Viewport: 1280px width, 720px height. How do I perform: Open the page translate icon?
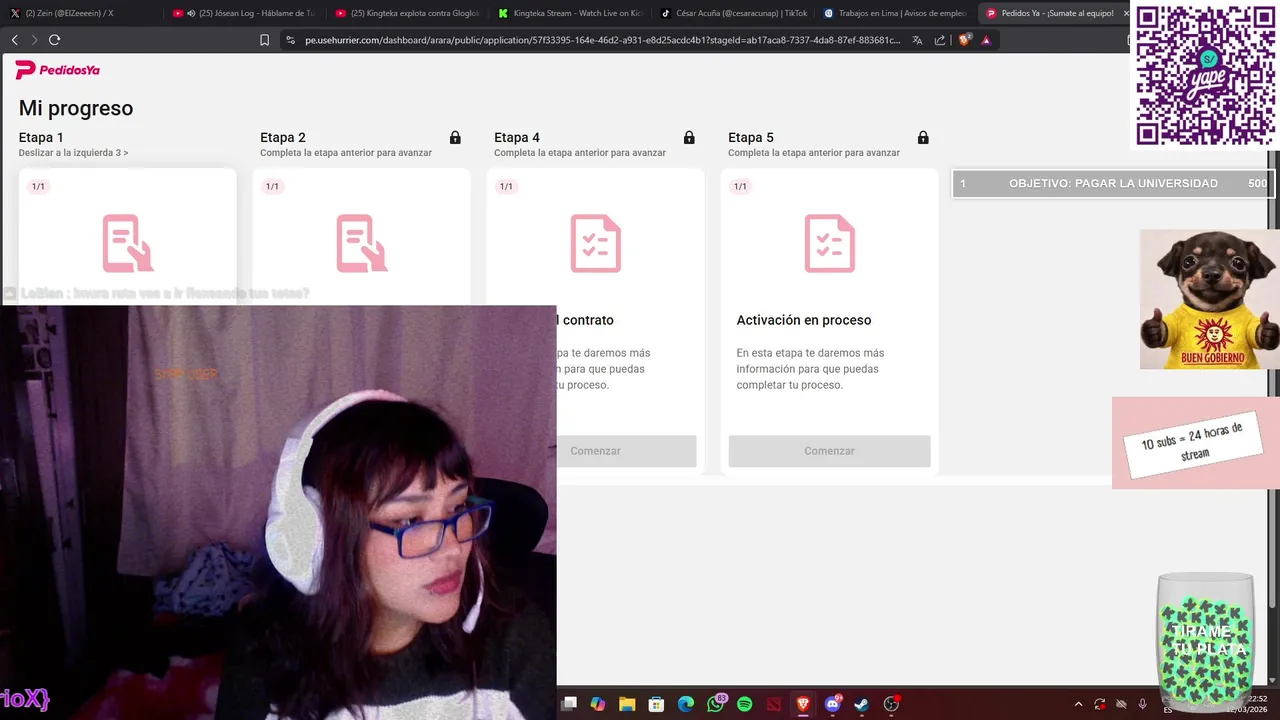click(917, 40)
